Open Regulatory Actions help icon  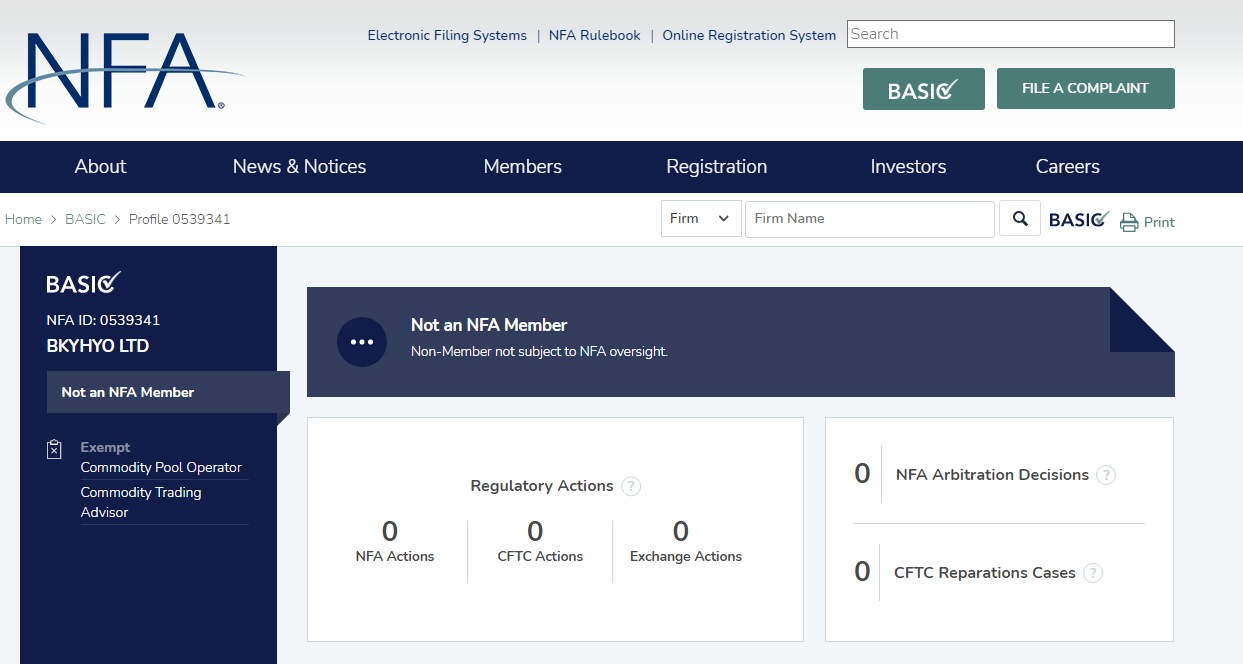click(631, 486)
